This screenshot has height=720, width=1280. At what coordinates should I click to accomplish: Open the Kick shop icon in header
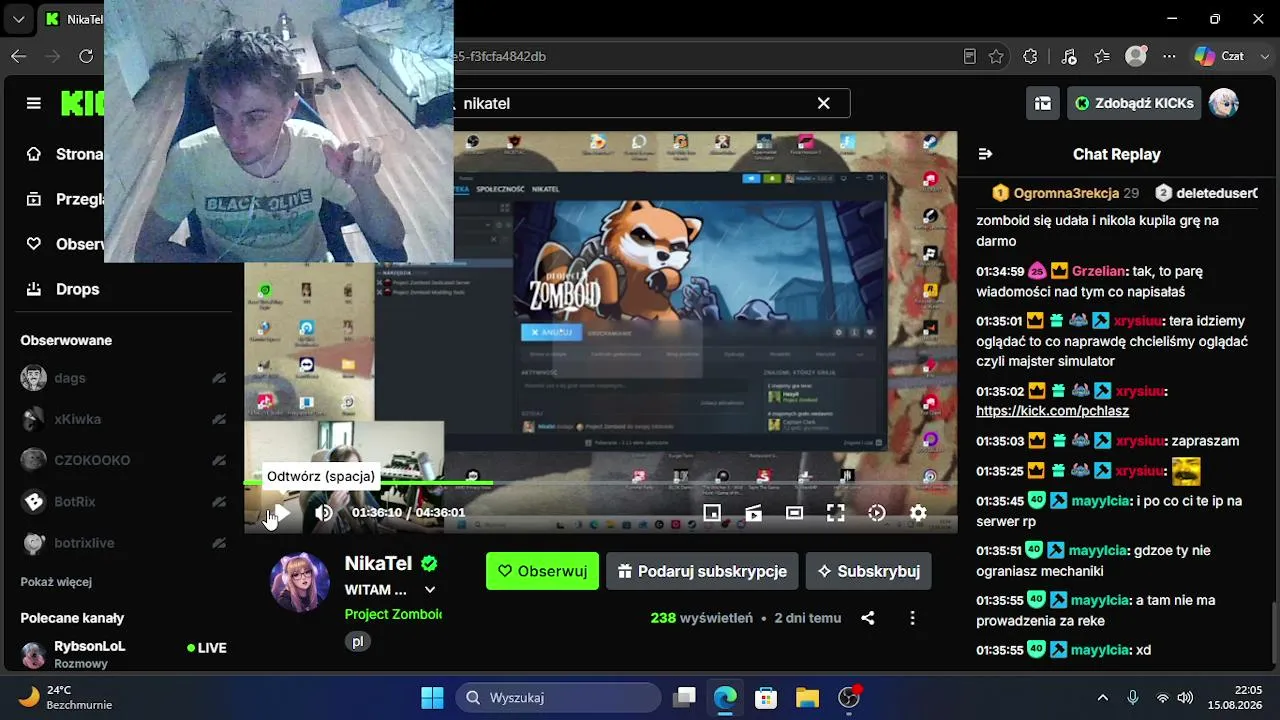1043,103
